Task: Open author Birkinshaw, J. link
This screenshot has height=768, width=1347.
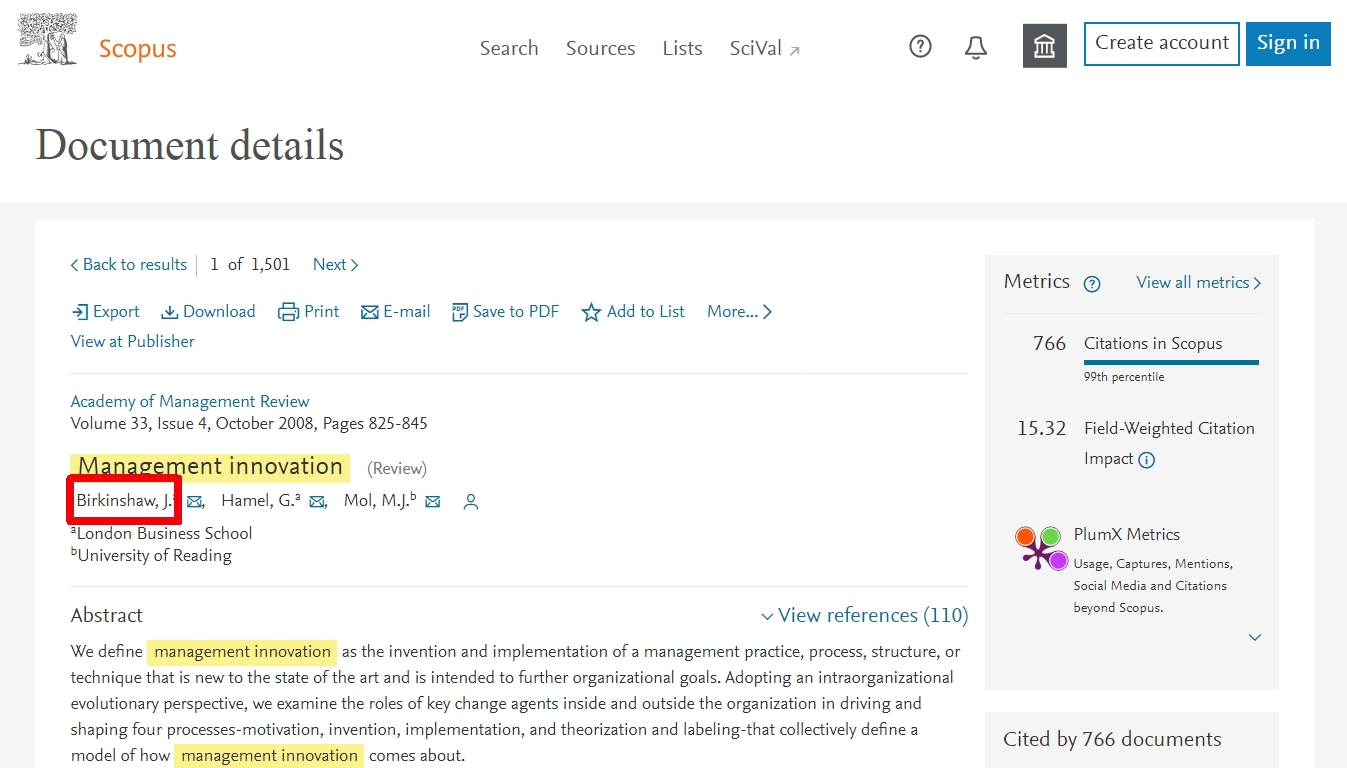Action: (125, 500)
